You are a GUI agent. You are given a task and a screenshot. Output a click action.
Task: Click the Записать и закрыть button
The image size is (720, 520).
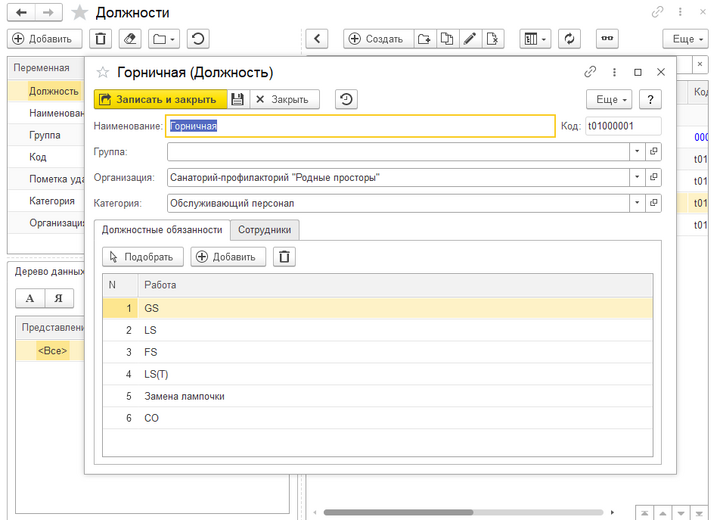pyautogui.click(x=160, y=100)
